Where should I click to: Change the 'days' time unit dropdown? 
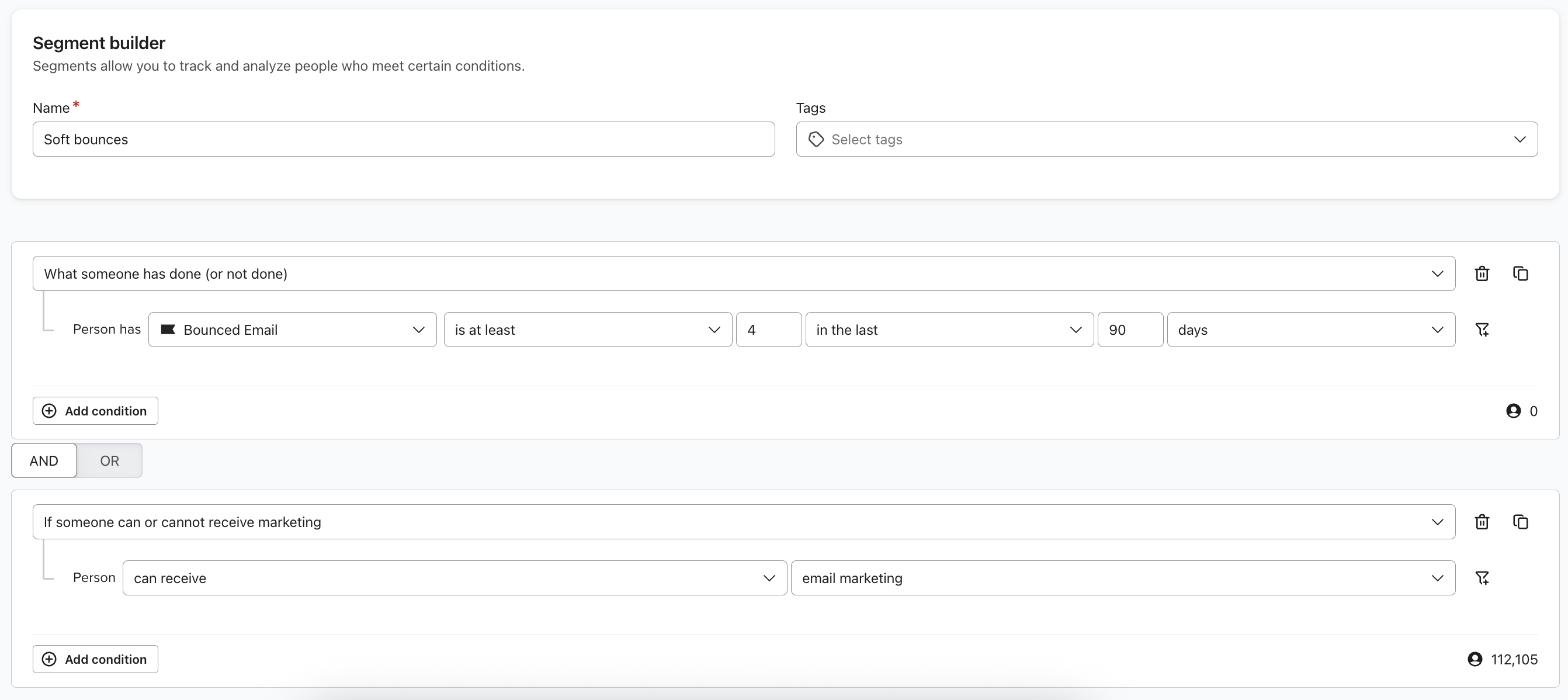[x=1310, y=330]
